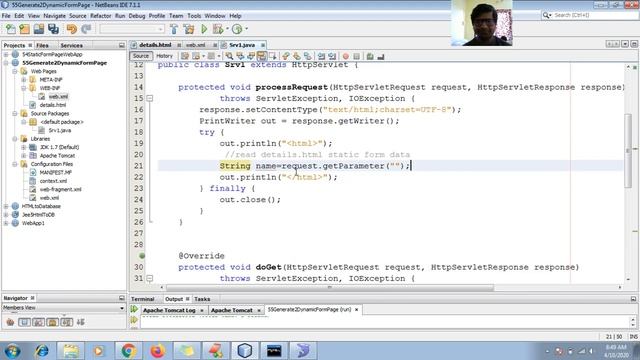Click the Uncomment editor toolbar icon
The width and height of the screenshot is (640, 360).
click(x=381, y=56)
